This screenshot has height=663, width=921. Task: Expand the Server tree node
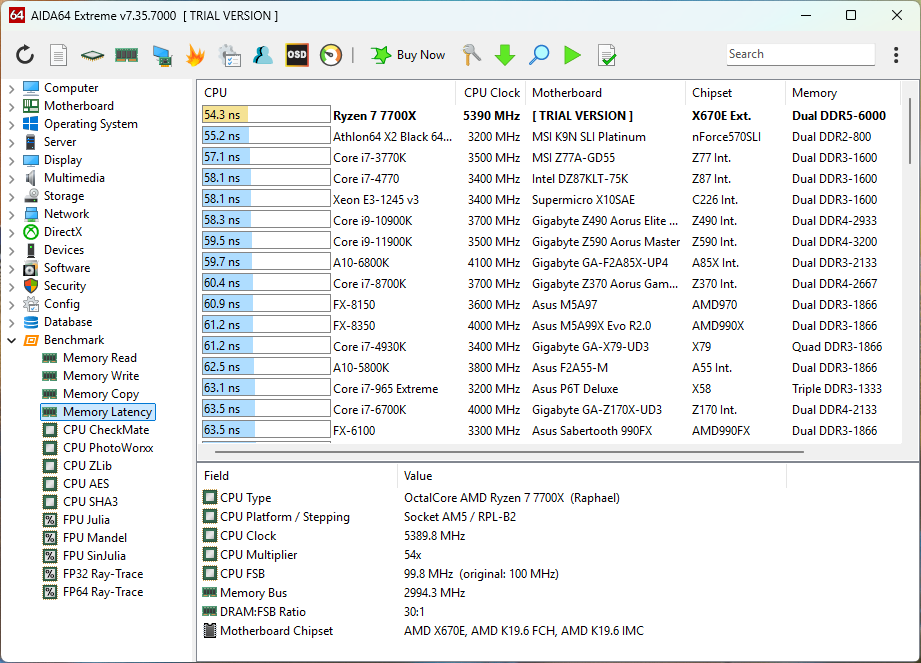pos(12,142)
